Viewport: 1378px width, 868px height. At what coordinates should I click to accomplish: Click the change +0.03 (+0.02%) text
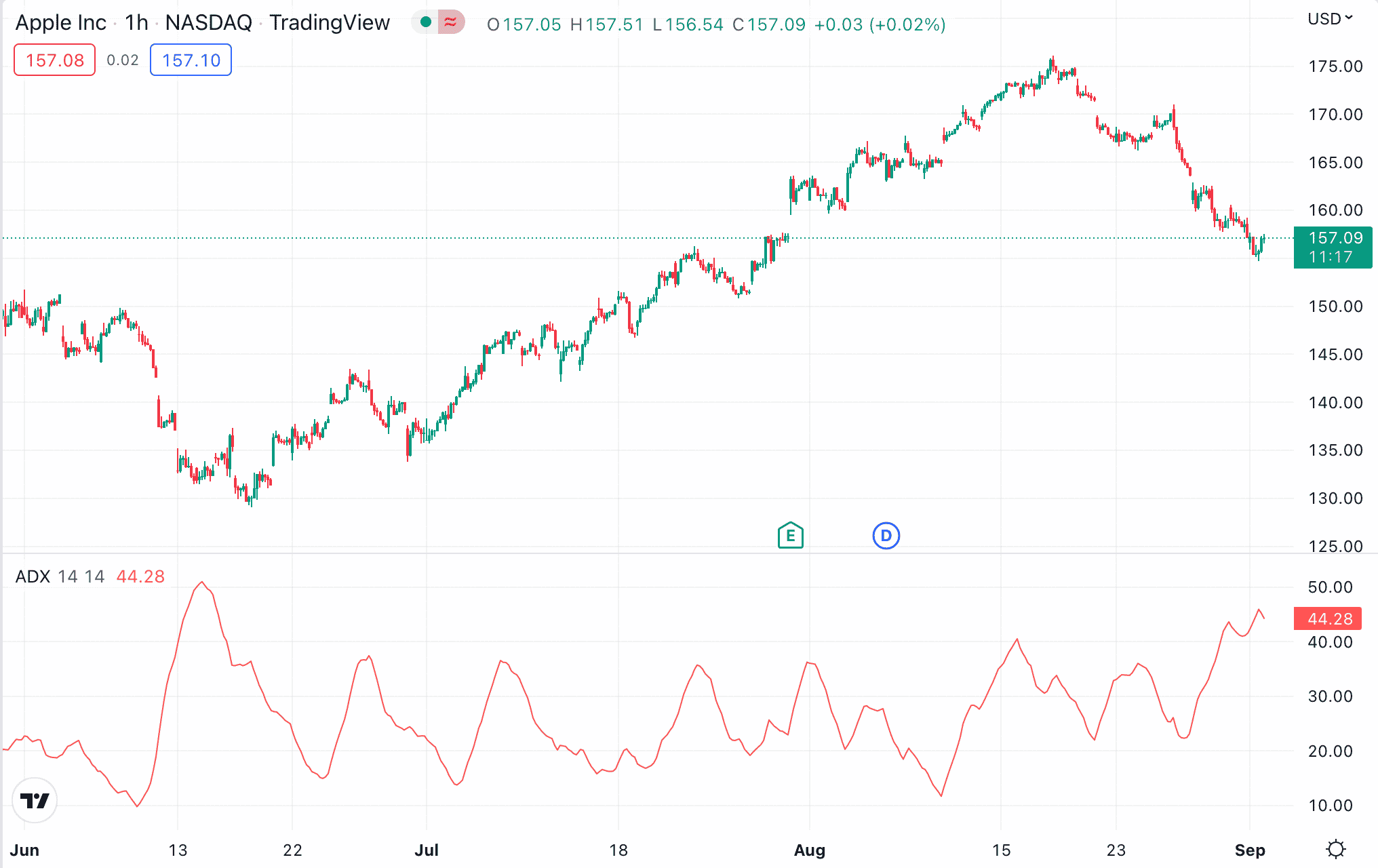pyautogui.click(x=880, y=25)
